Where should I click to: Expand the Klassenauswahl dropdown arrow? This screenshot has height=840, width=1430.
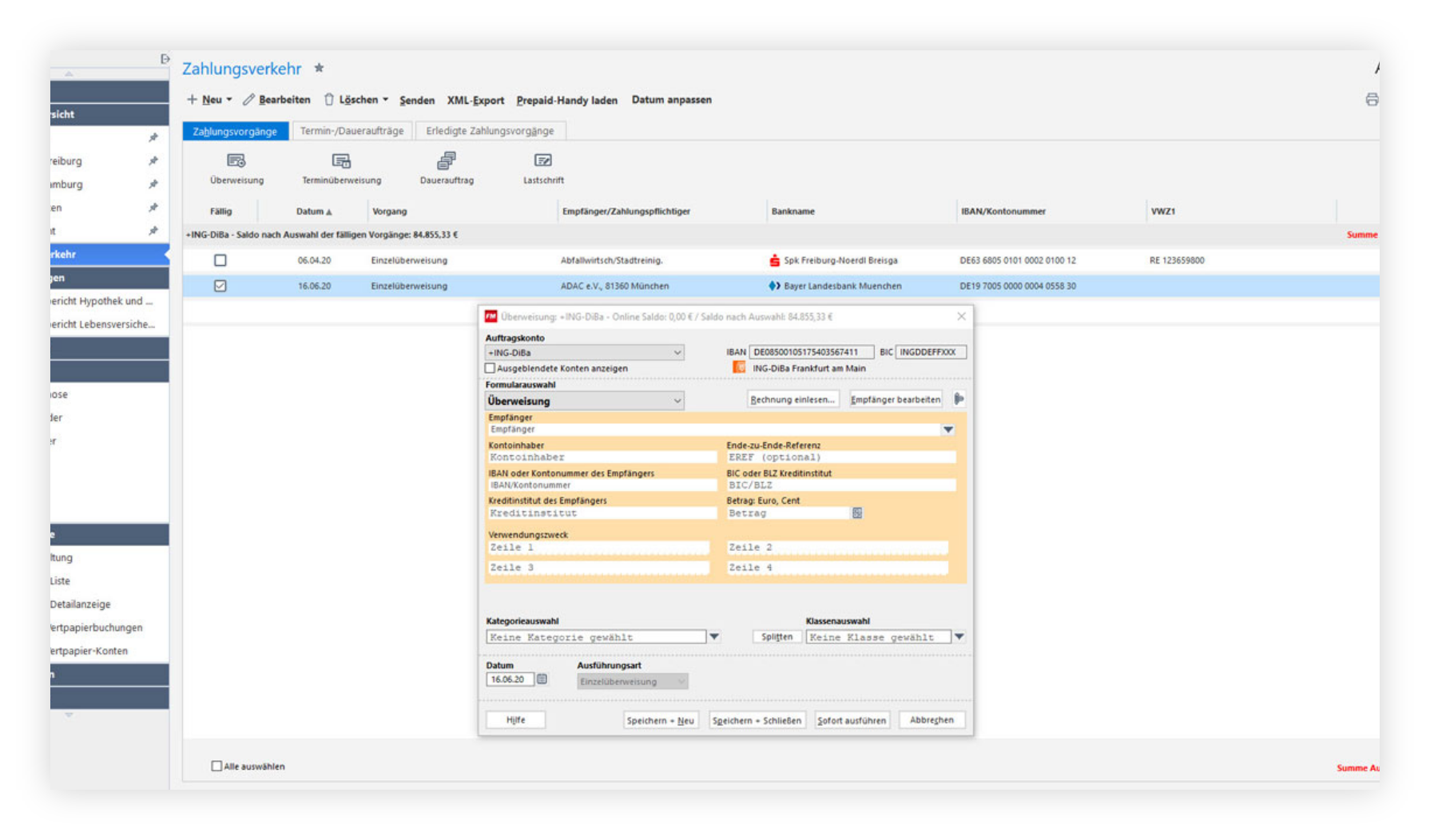pyautogui.click(x=959, y=637)
